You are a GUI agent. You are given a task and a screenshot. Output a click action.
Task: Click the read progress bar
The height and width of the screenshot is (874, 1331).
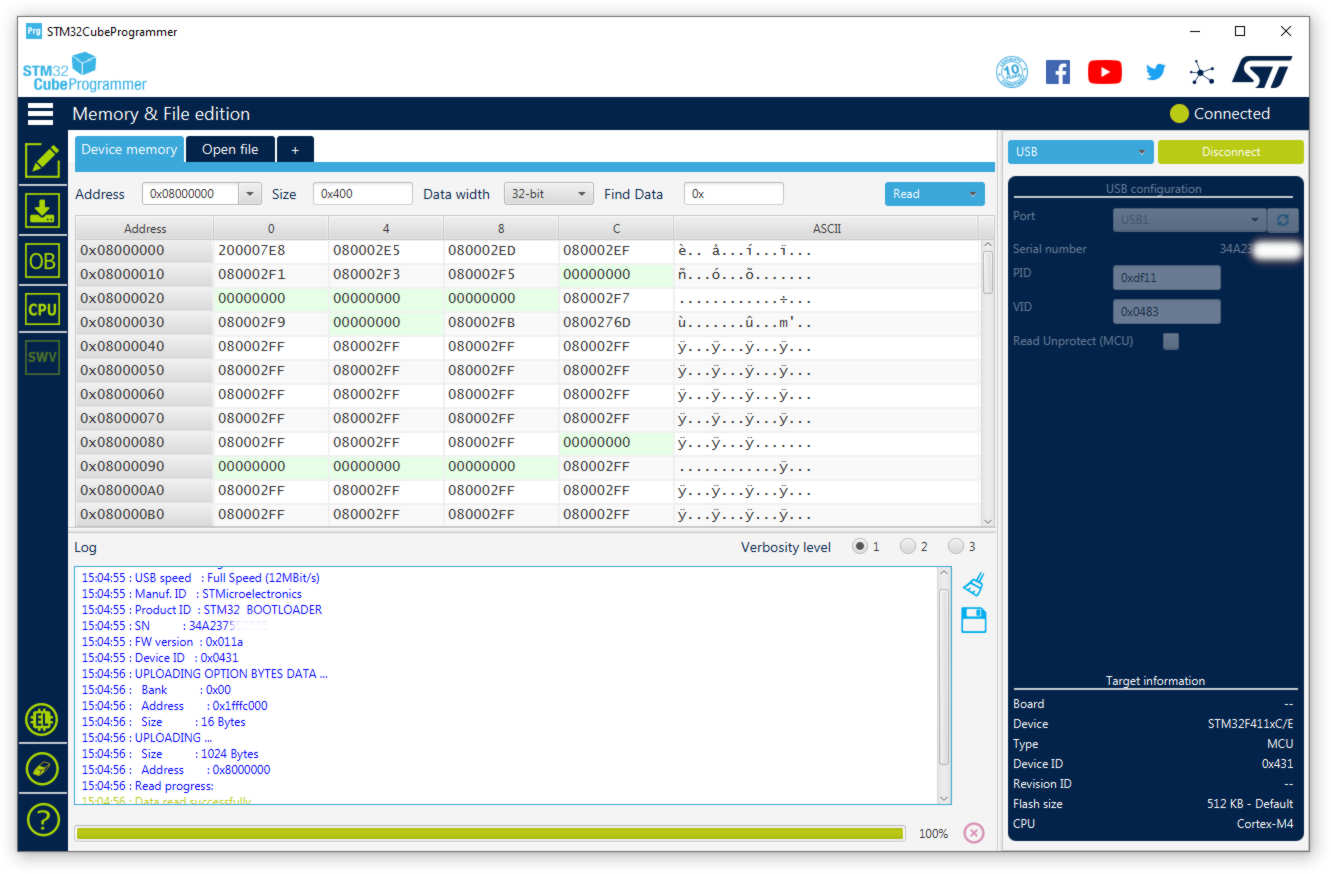(x=489, y=833)
